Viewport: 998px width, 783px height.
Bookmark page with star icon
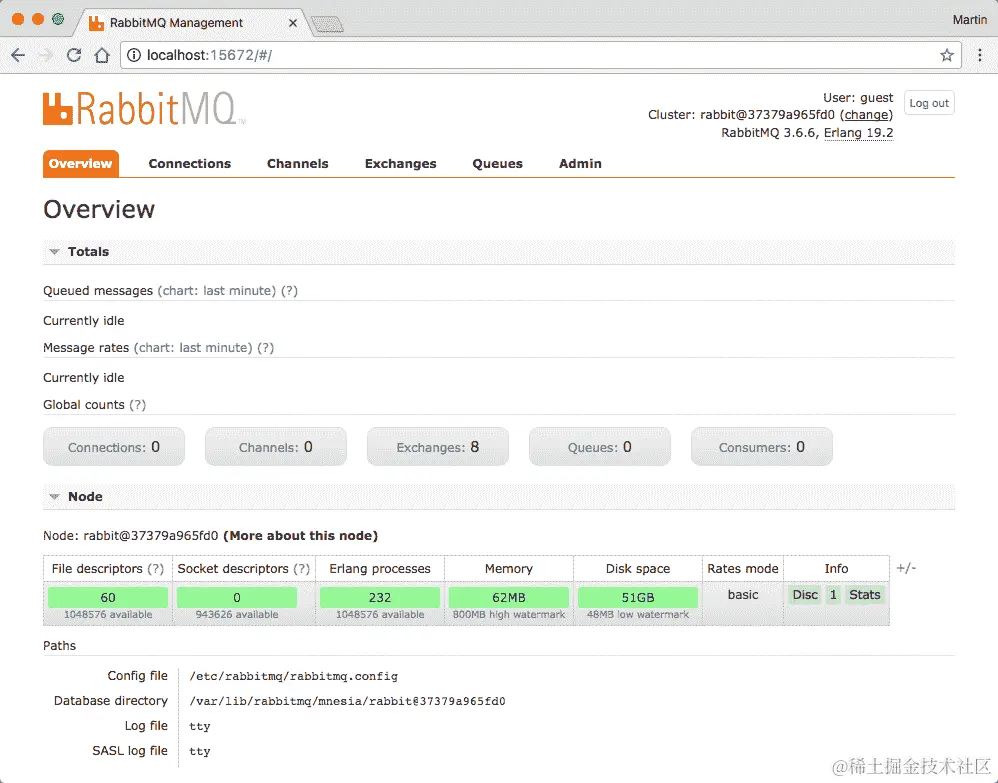coord(946,55)
